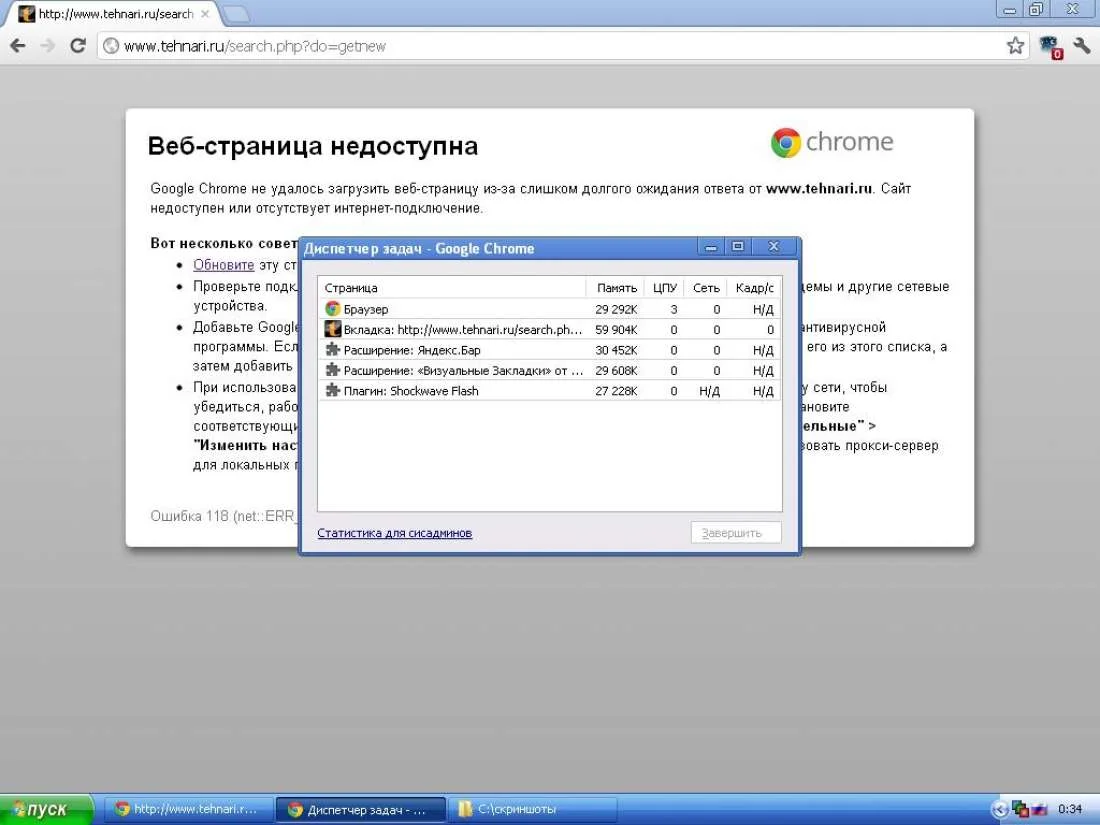Viewport: 1100px width, 825px height.
Task: Click the Обновите link on the error page
Action: [223, 265]
